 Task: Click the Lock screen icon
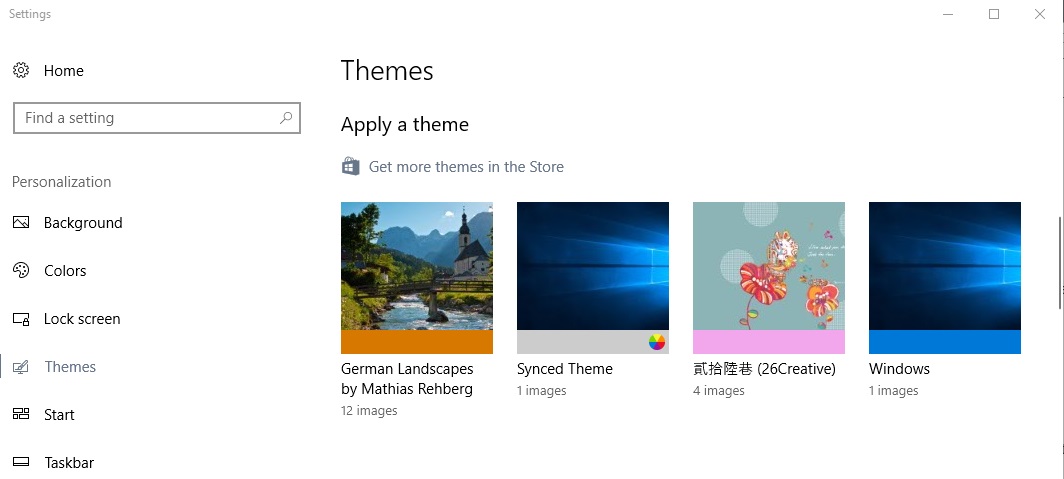21,319
